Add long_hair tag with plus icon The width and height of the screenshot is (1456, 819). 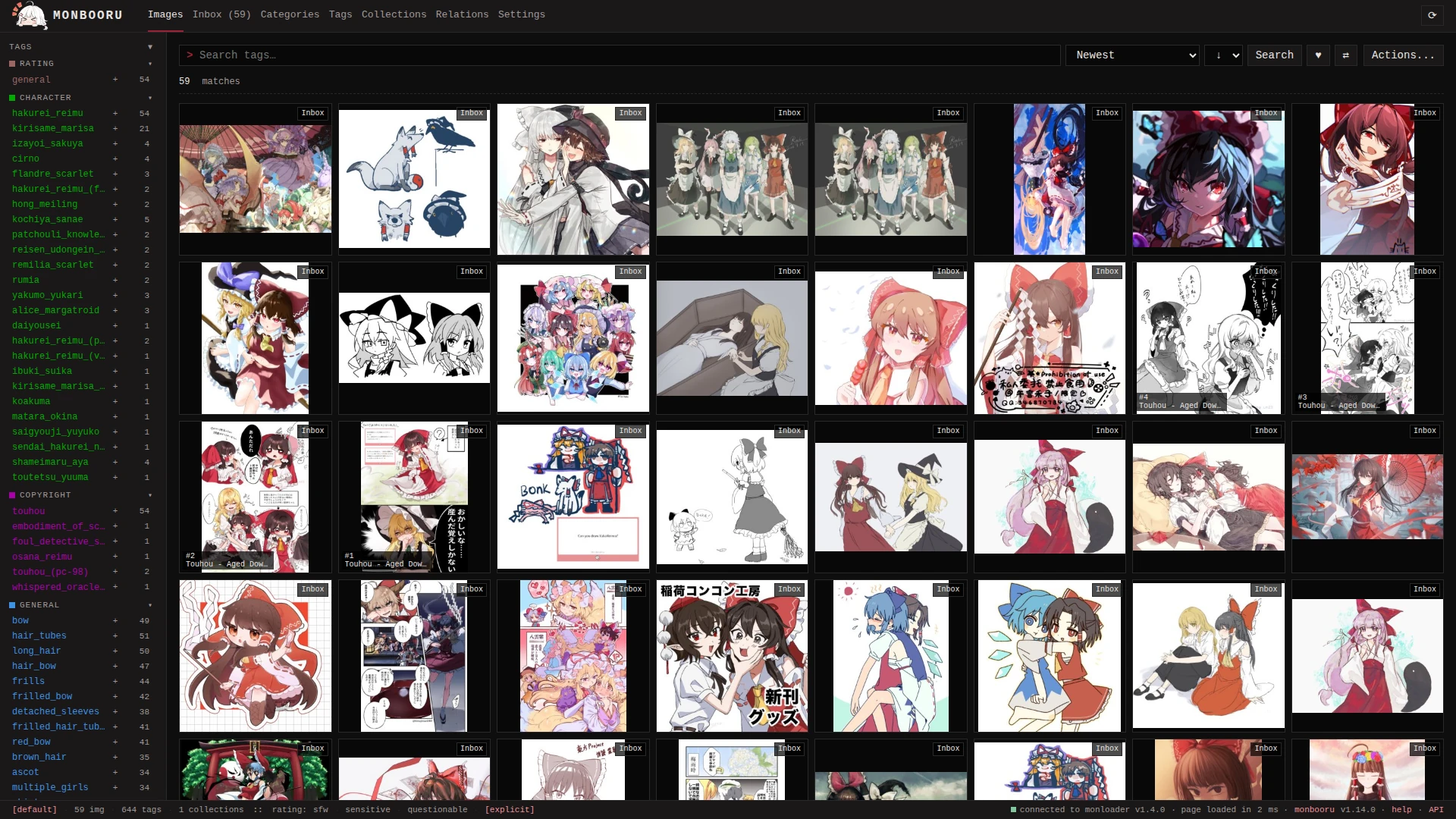pos(115,651)
